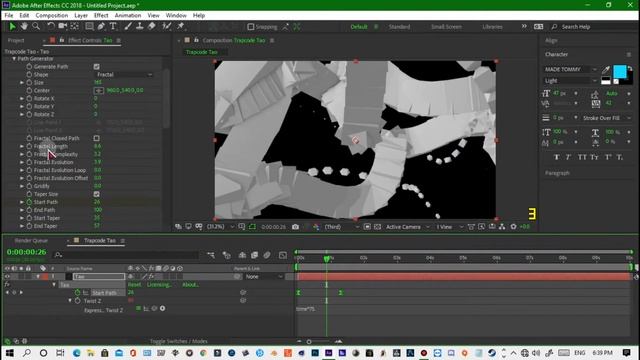Screen dimensions: 640x360
Task: Toggle transparency grid in viewer
Action: [x=378, y=227]
